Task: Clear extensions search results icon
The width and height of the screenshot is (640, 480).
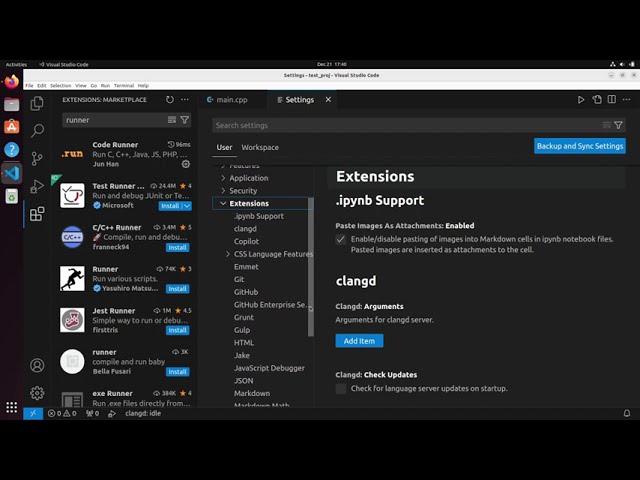Action: pos(172,120)
